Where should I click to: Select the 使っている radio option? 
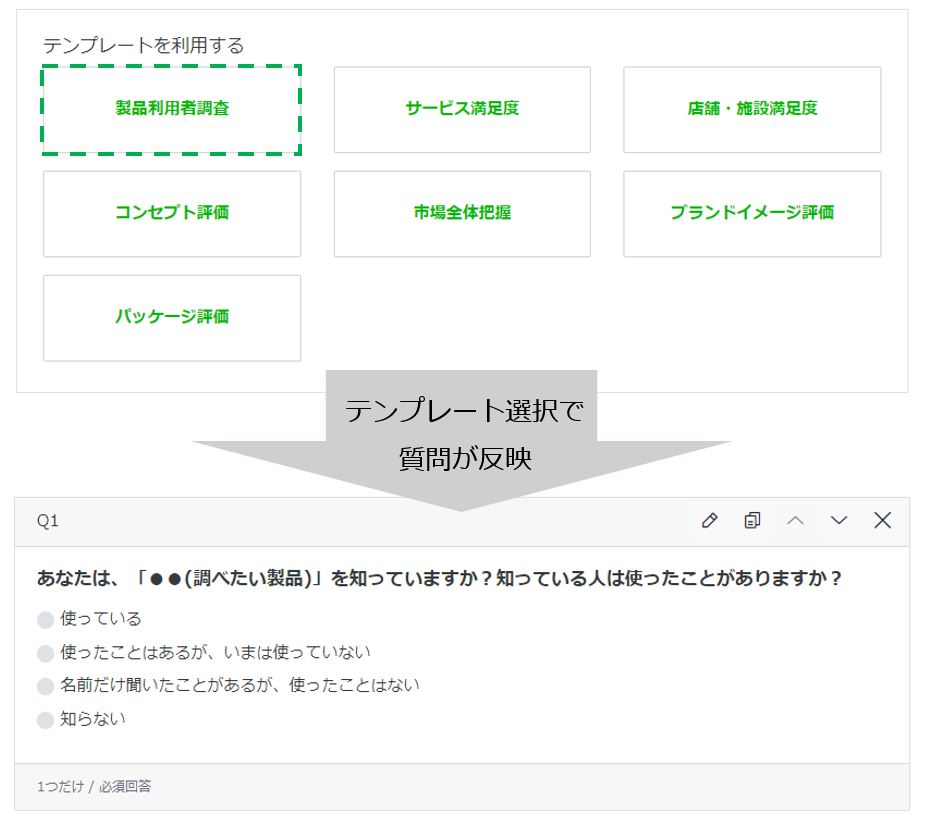click(x=45, y=620)
